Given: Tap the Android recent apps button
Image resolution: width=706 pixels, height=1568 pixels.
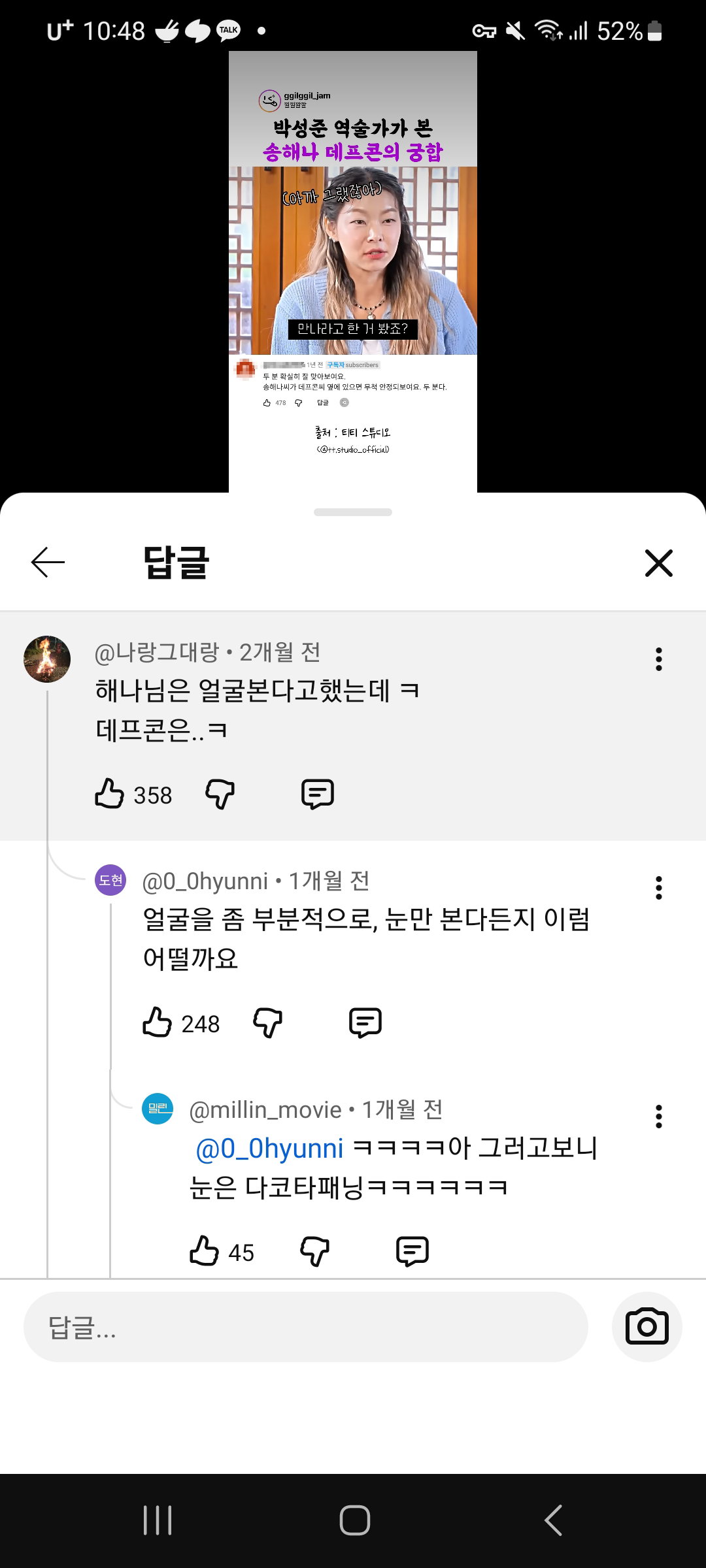Looking at the screenshot, I should click(158, 1520).
